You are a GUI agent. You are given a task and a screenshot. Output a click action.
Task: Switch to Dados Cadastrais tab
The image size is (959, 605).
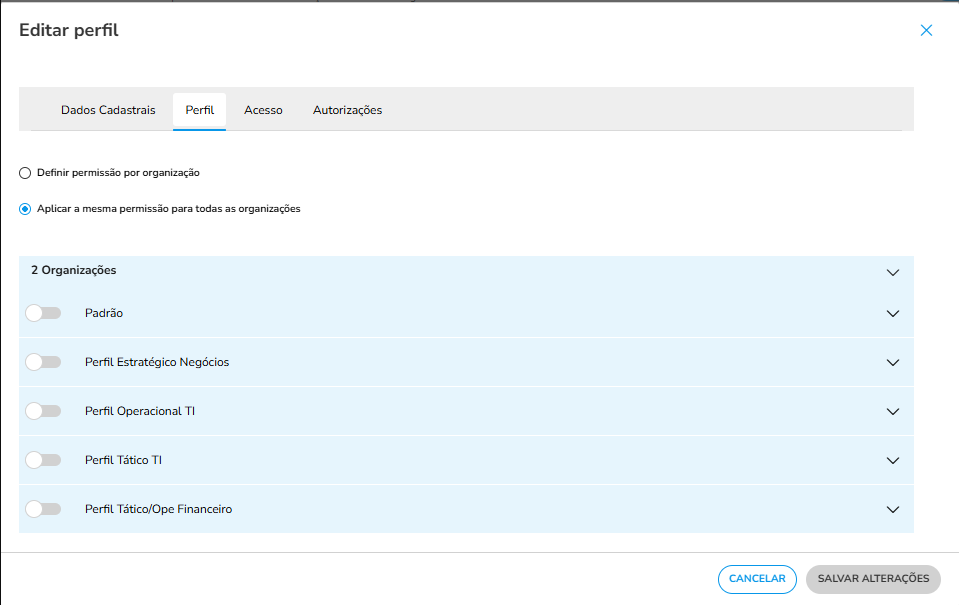[108, 110]
